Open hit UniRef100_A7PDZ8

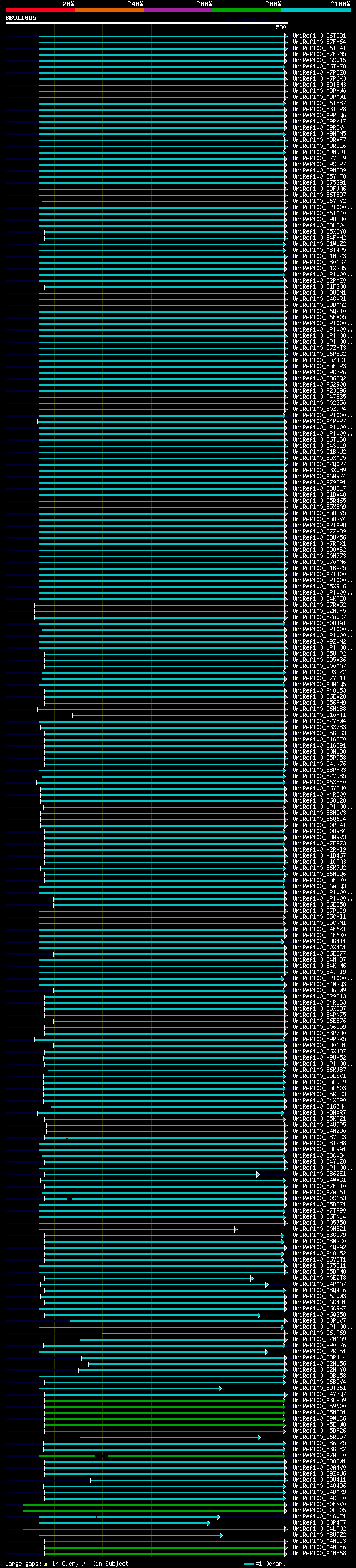point(319,72)
